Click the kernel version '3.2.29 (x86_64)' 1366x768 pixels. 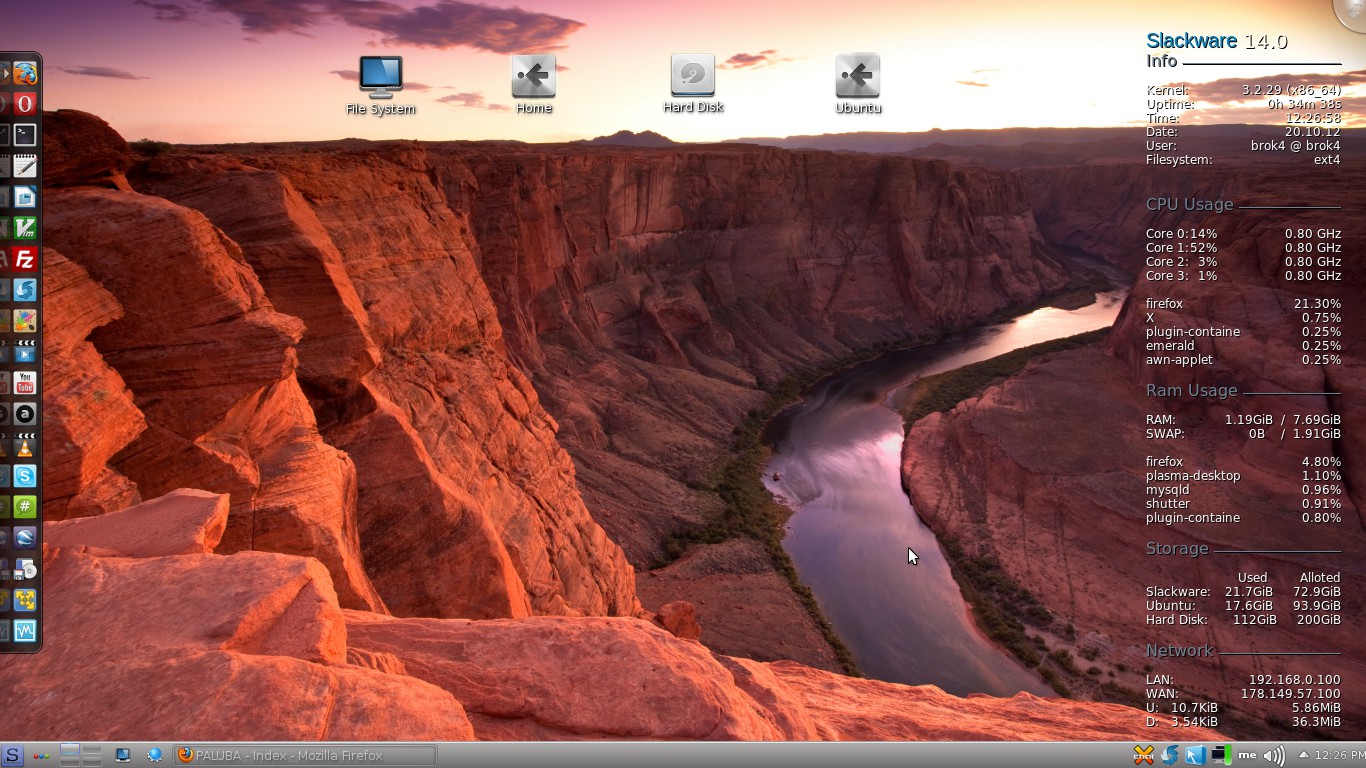(1291, 90)
